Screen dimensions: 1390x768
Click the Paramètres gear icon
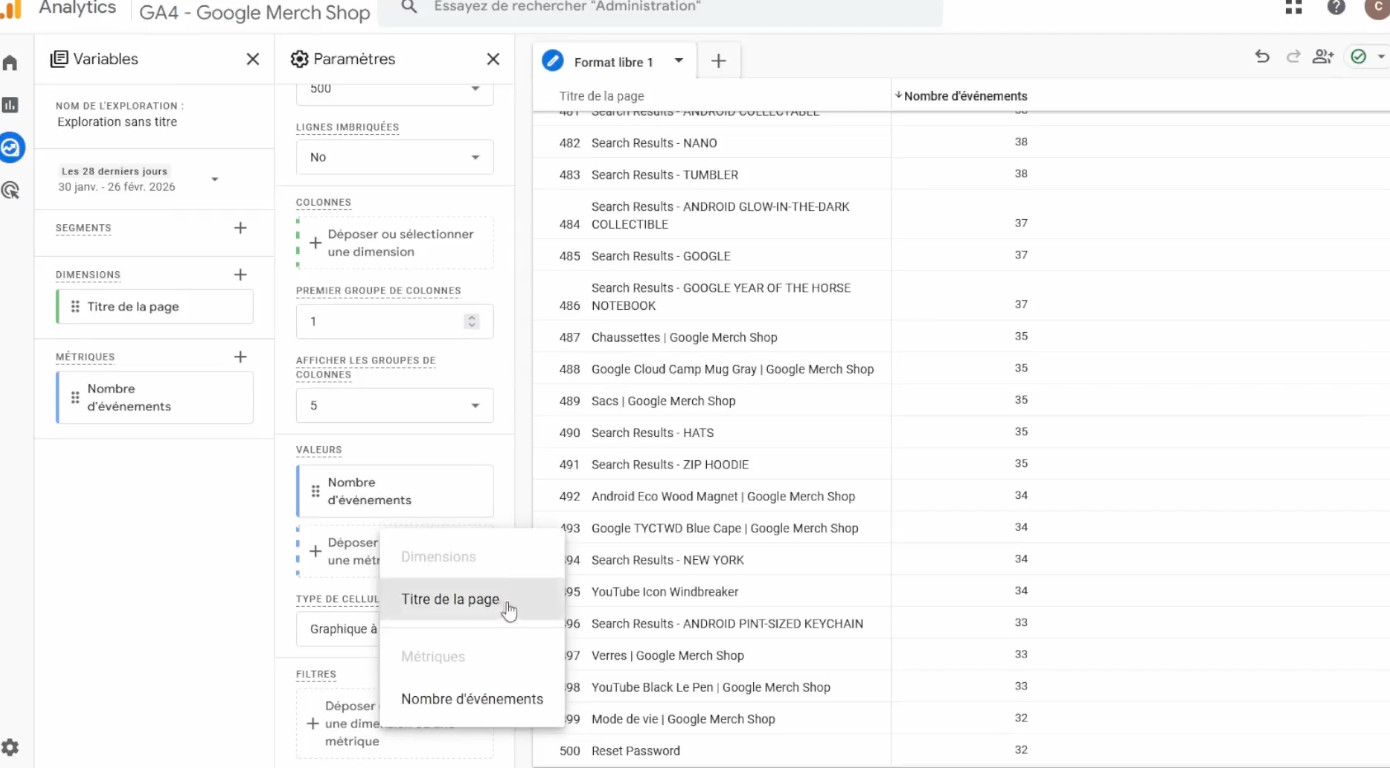click(299, 59)
